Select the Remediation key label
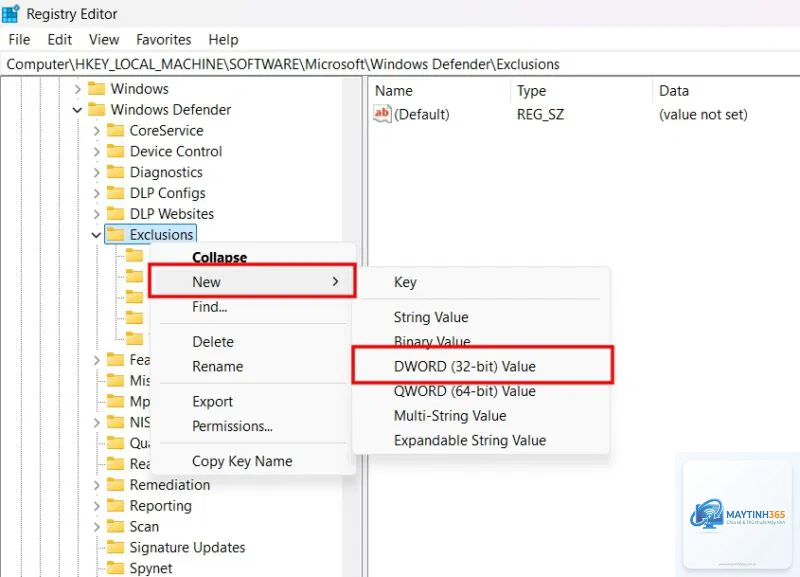This screenshot has height=577, width=800. coord(170,485)
